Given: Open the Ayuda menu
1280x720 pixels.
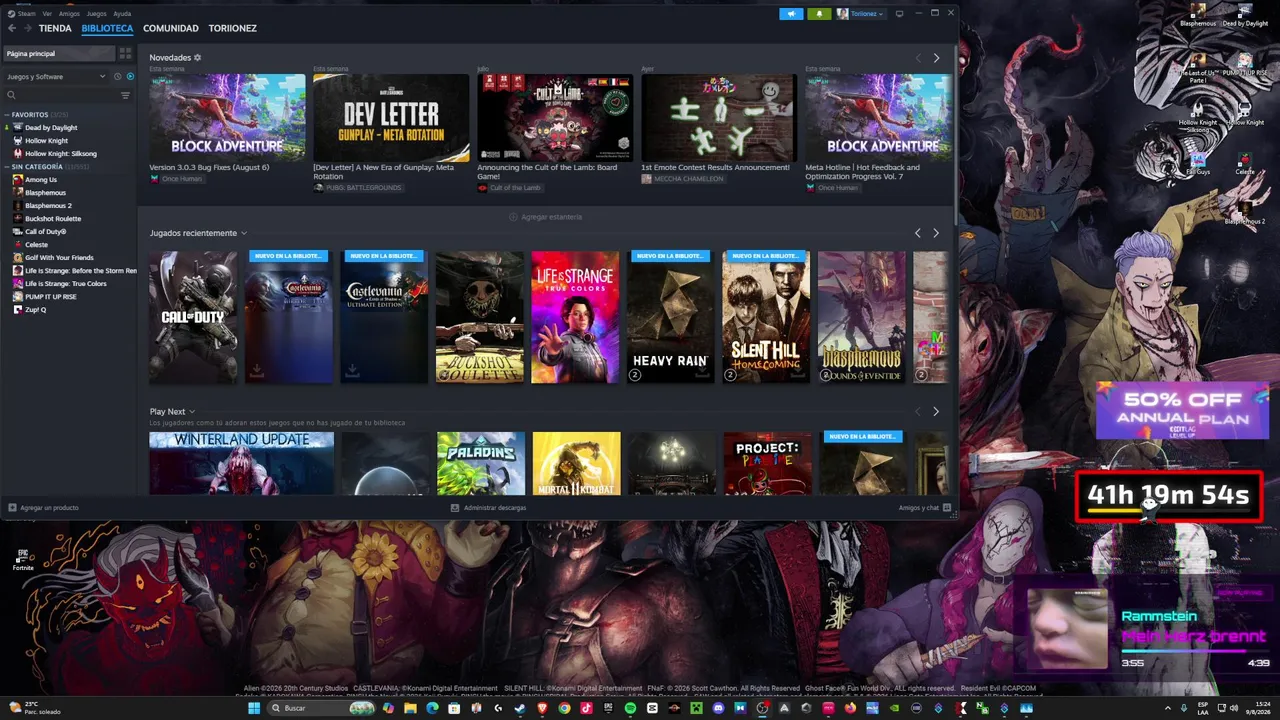Looking at the screenshot, I should click(x=122, y=14).
